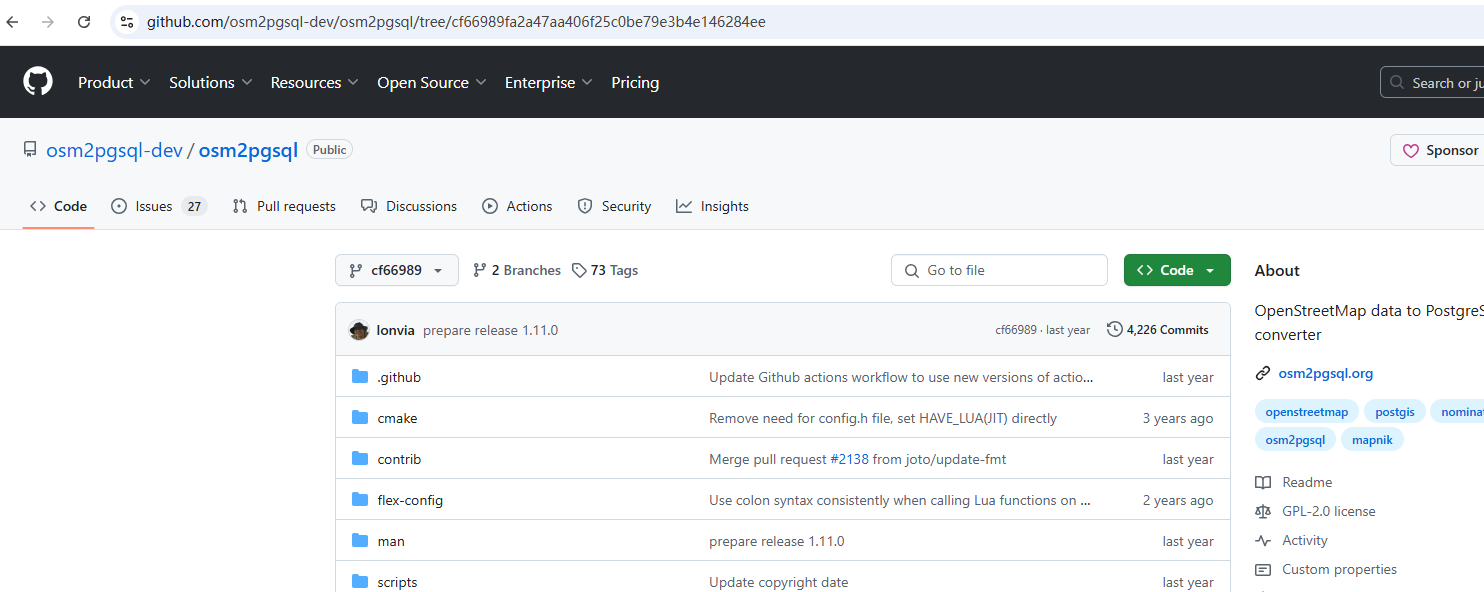Switch to the Actions tab
Viewport: 1484px width, 592px height.
click(x=517, y=206)
